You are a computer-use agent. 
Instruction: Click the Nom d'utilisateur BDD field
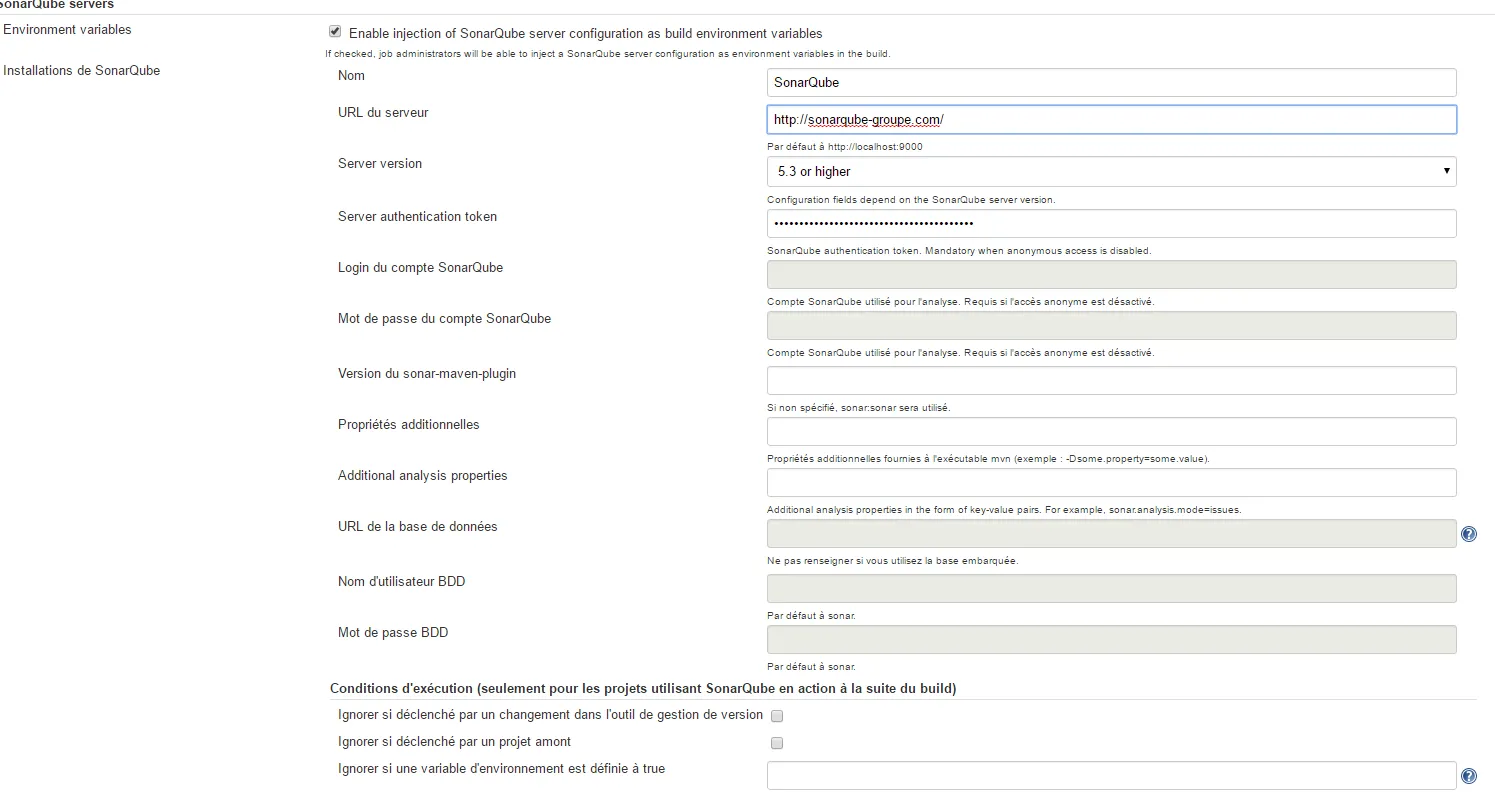click(1110, 588)
